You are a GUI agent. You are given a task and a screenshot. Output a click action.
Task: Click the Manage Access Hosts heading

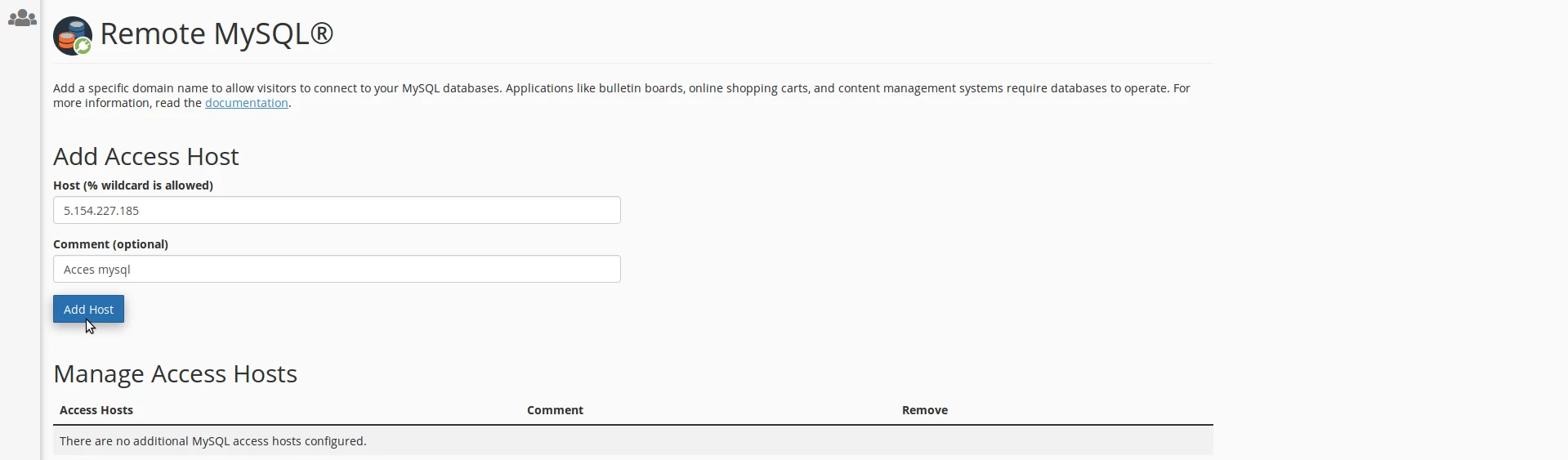pyautogui.click(x=175, y=373)
